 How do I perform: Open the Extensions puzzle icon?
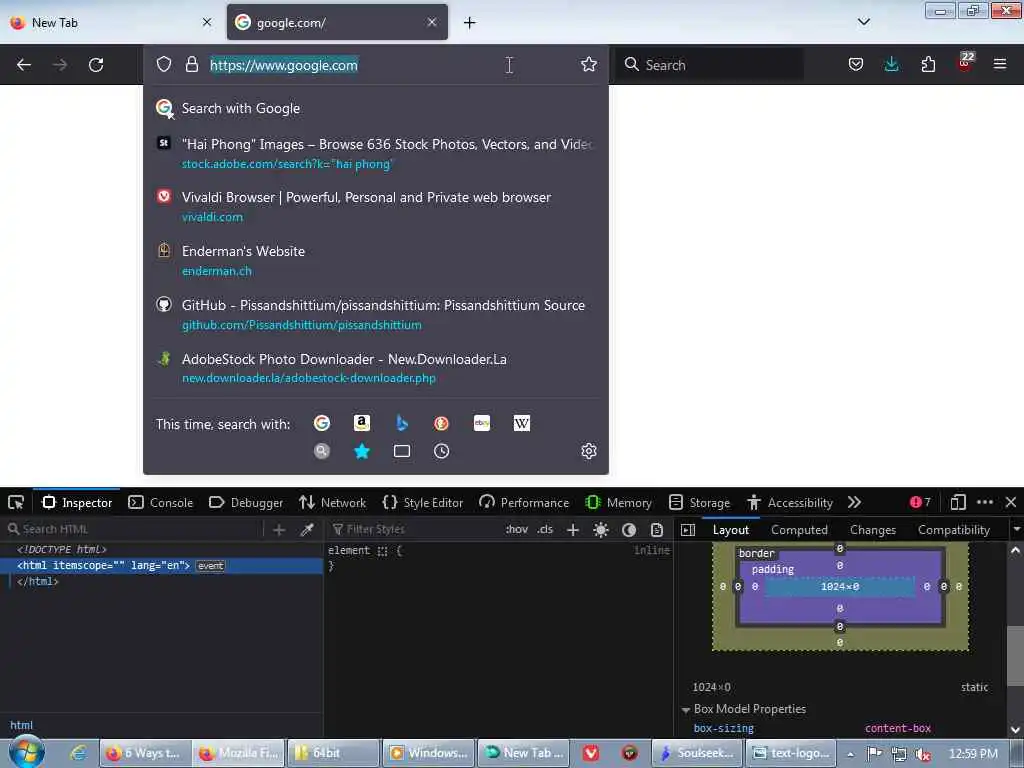point(928,64)
